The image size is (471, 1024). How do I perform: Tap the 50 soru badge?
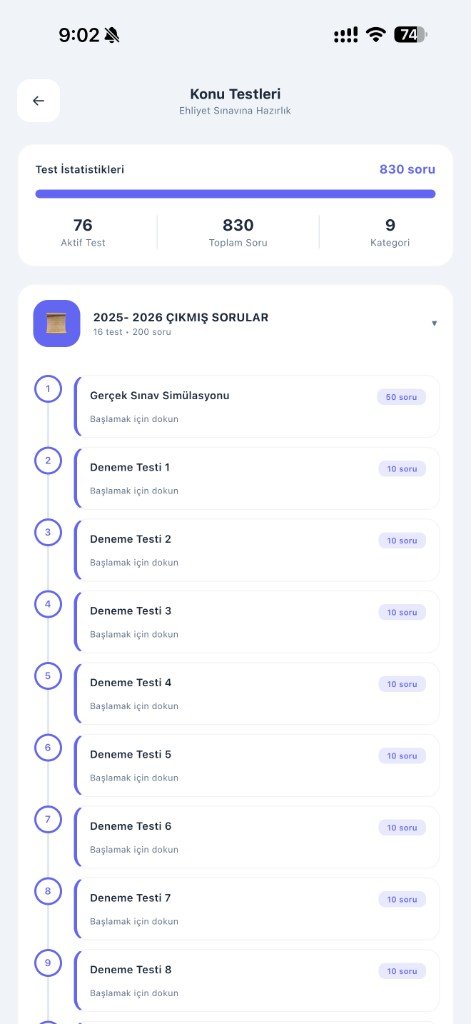401,397
